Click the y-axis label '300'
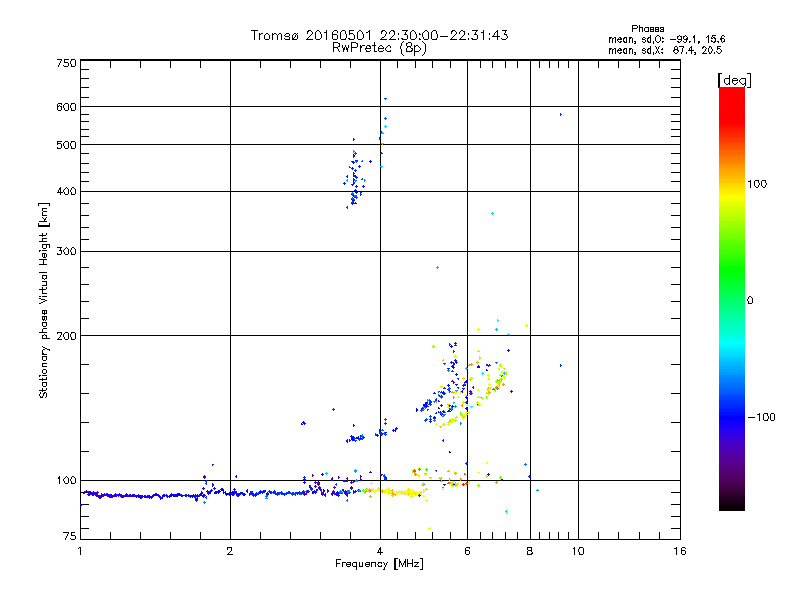The height and width of the screenshot is (600, 800). click(x=66, y=252)
